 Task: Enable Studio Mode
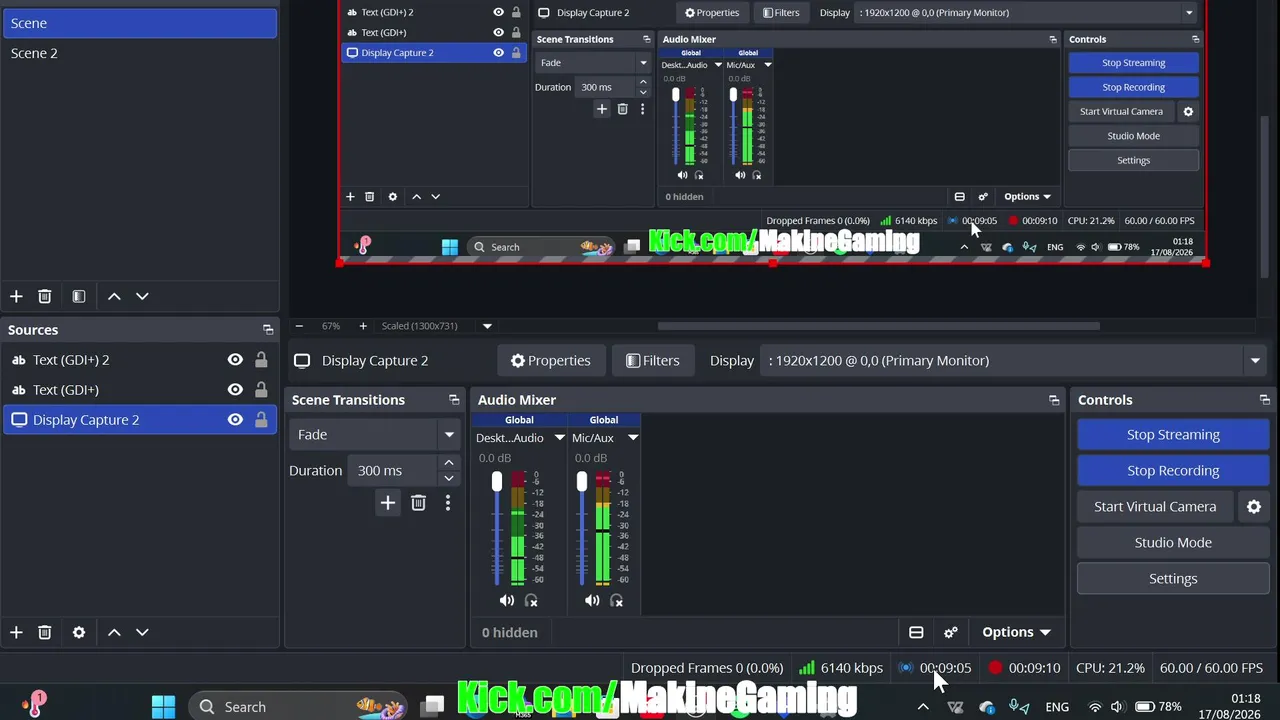pos(1173,543)
